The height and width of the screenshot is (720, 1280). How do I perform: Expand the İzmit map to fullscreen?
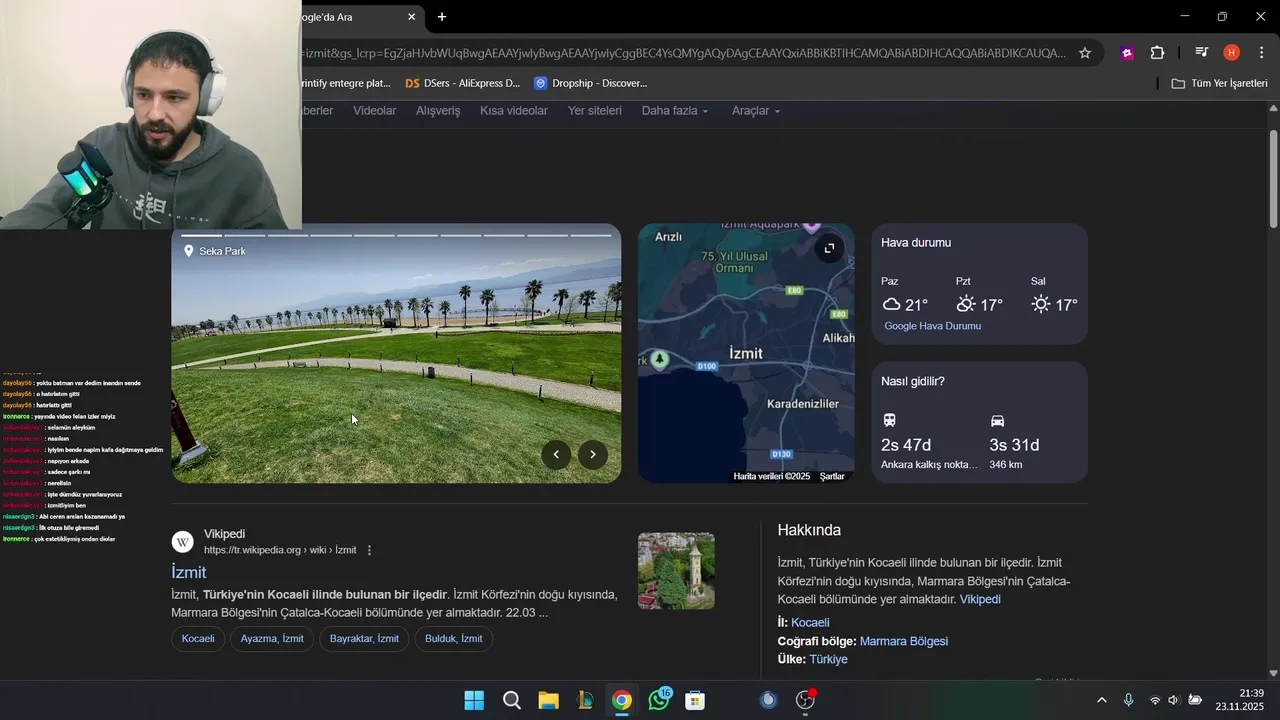tap(829, 248)
